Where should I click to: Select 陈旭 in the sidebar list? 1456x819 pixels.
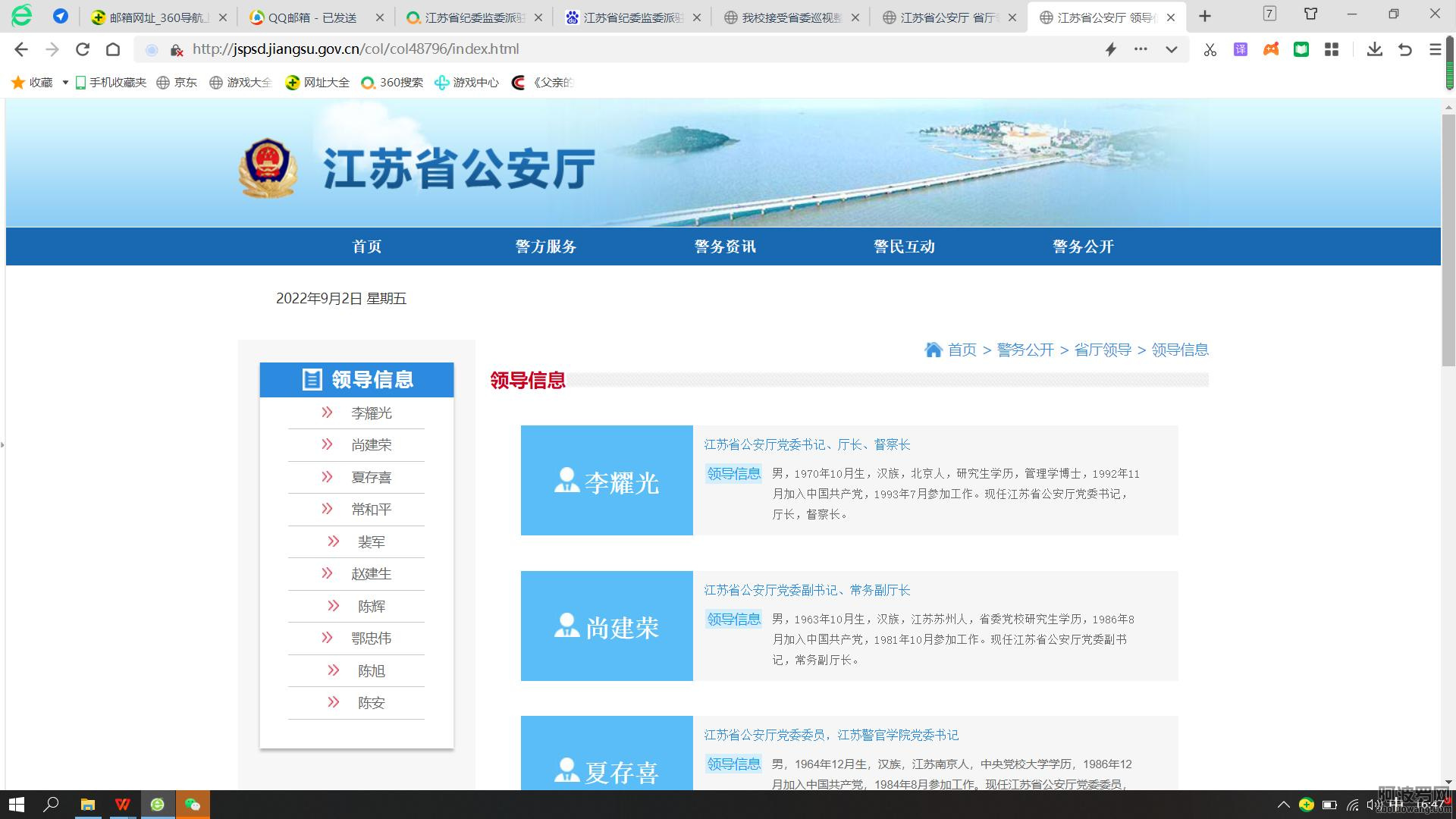372,671
